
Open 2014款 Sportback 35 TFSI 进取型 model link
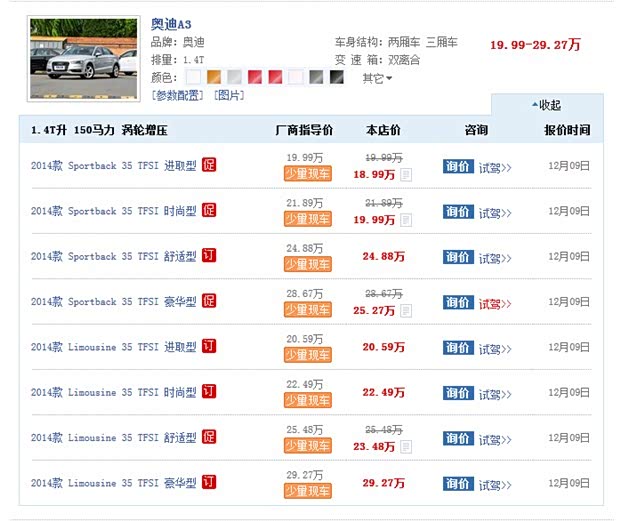pyautogui.click(x=113, y=166)
